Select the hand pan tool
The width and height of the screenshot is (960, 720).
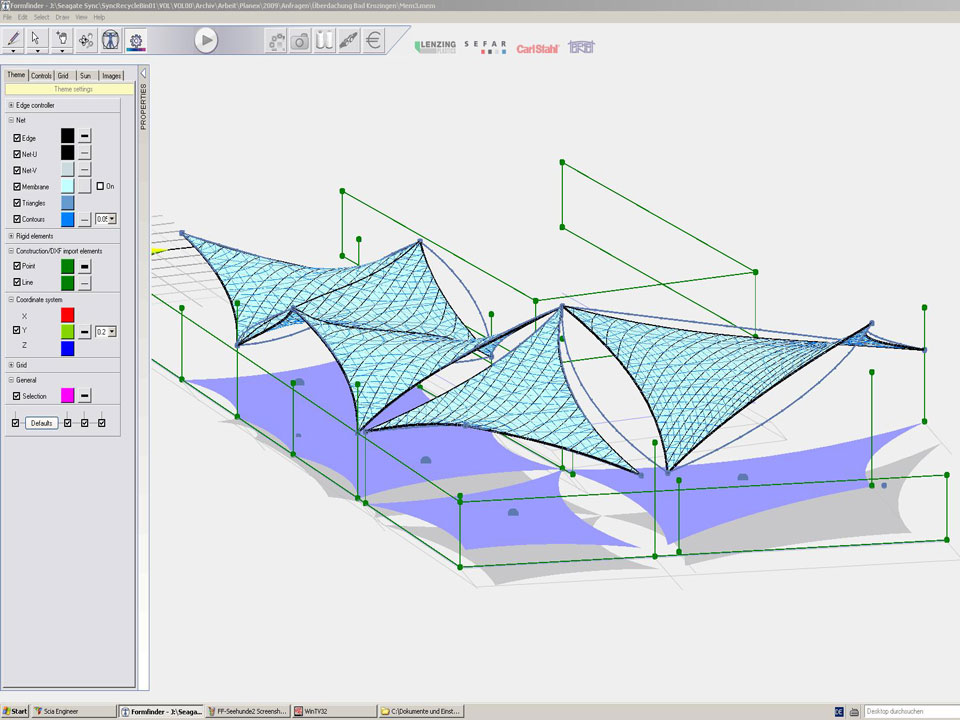62,39
